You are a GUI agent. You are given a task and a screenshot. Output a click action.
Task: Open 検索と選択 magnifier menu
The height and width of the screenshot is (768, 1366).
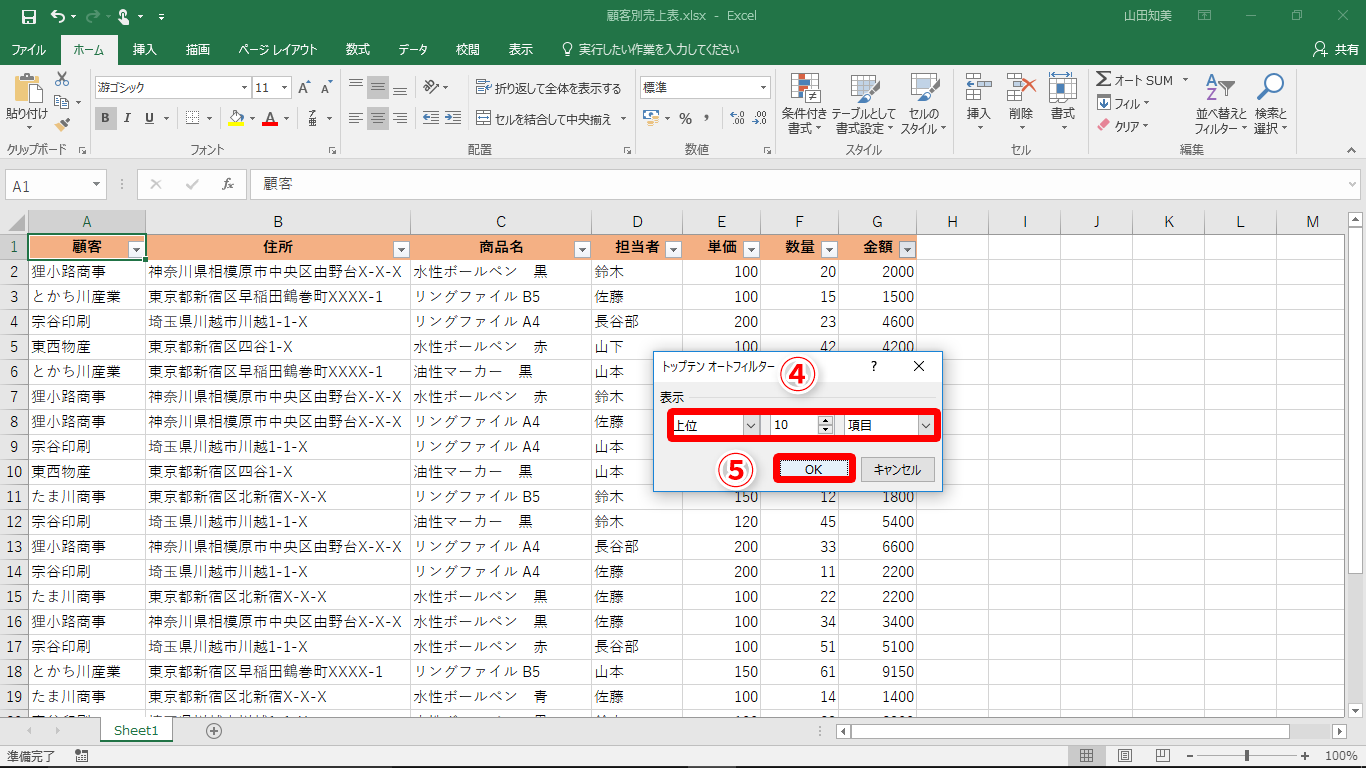(x=1270, y=104)
